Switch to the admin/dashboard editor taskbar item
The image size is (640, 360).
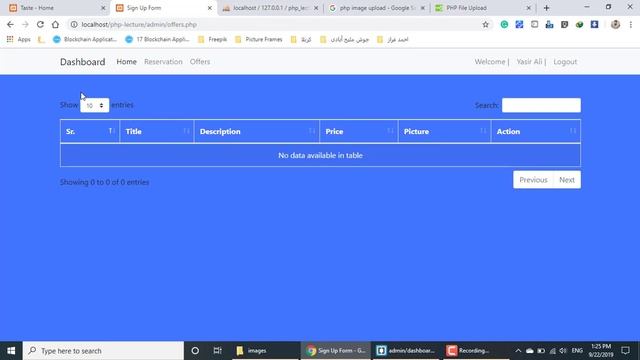click(x=406, y=351)
